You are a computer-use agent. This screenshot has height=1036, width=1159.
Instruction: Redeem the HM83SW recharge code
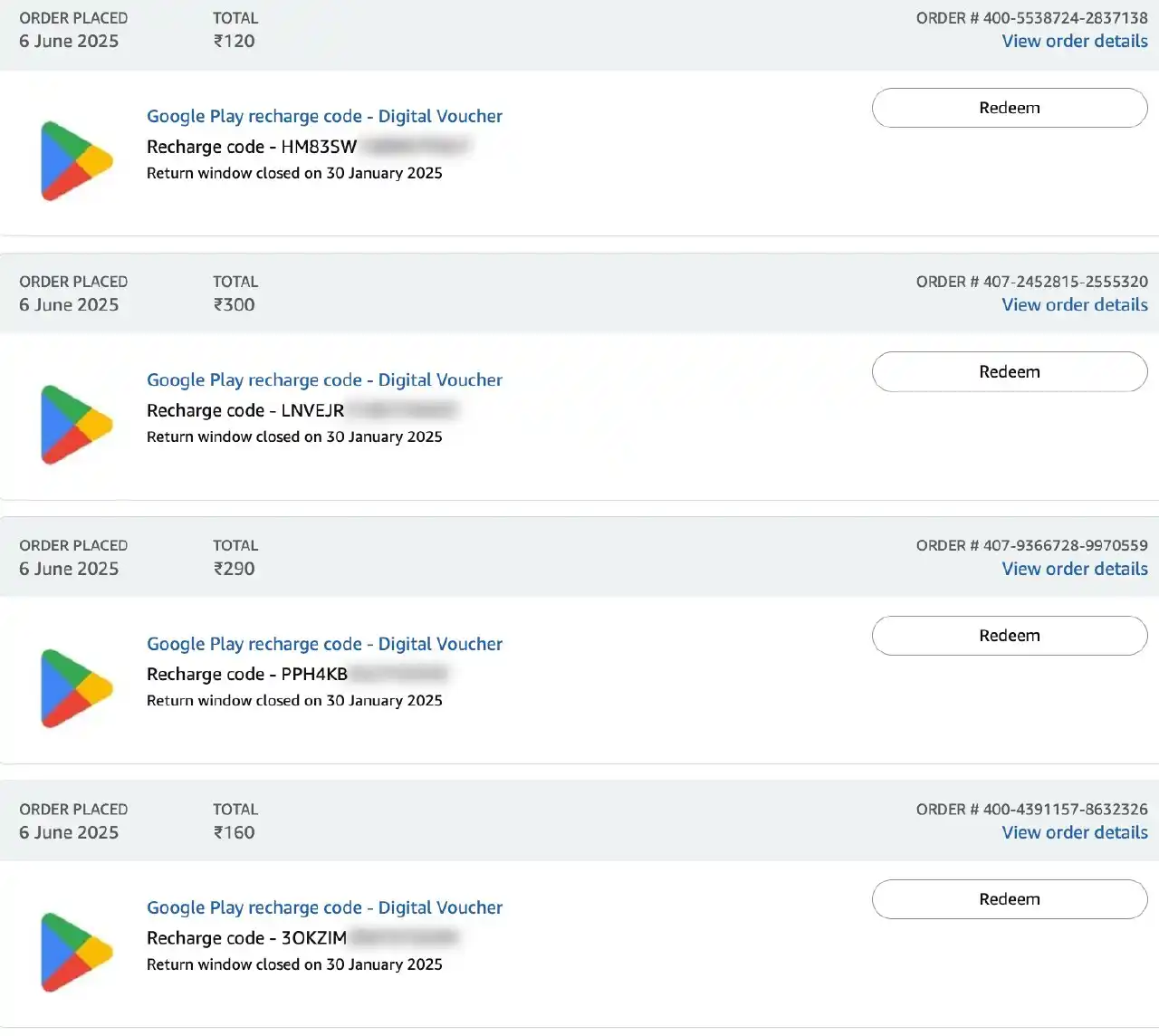tap(1010, 108)
